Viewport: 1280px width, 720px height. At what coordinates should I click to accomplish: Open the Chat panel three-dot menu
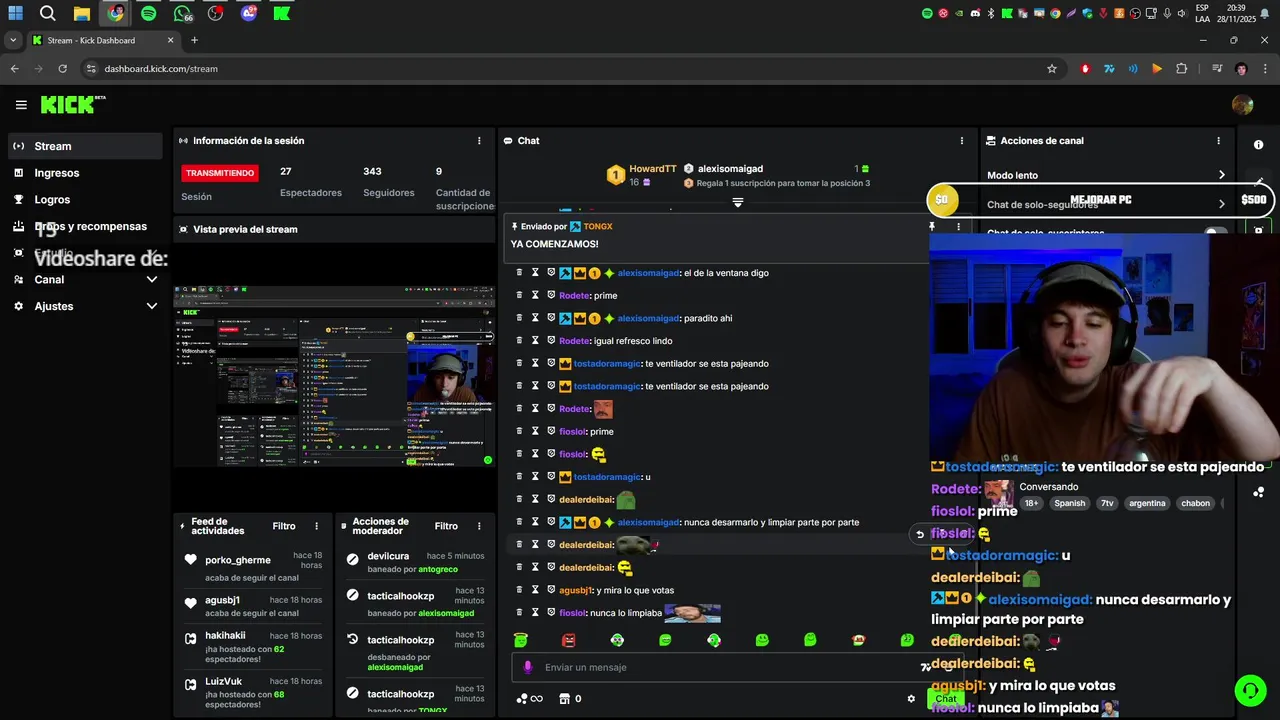(962, 141)
